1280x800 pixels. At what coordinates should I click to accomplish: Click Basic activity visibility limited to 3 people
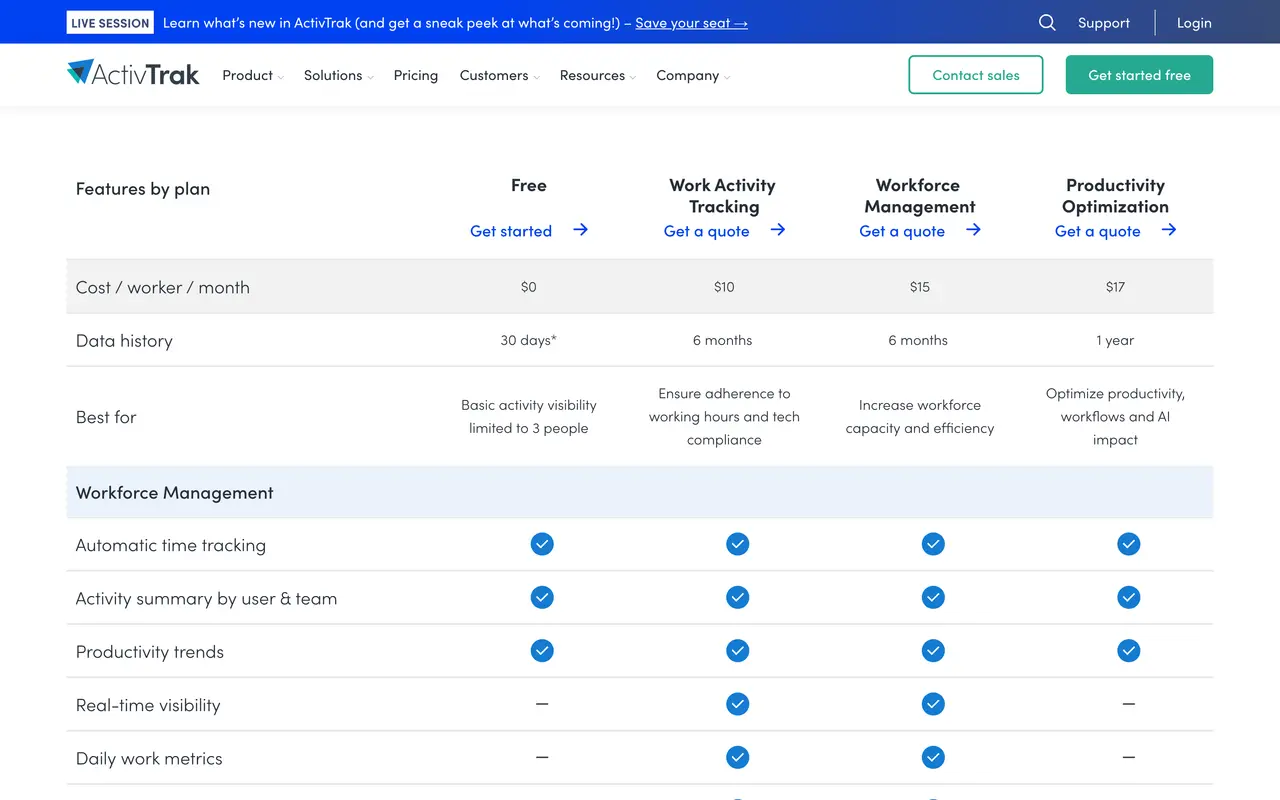click(529, 416)
